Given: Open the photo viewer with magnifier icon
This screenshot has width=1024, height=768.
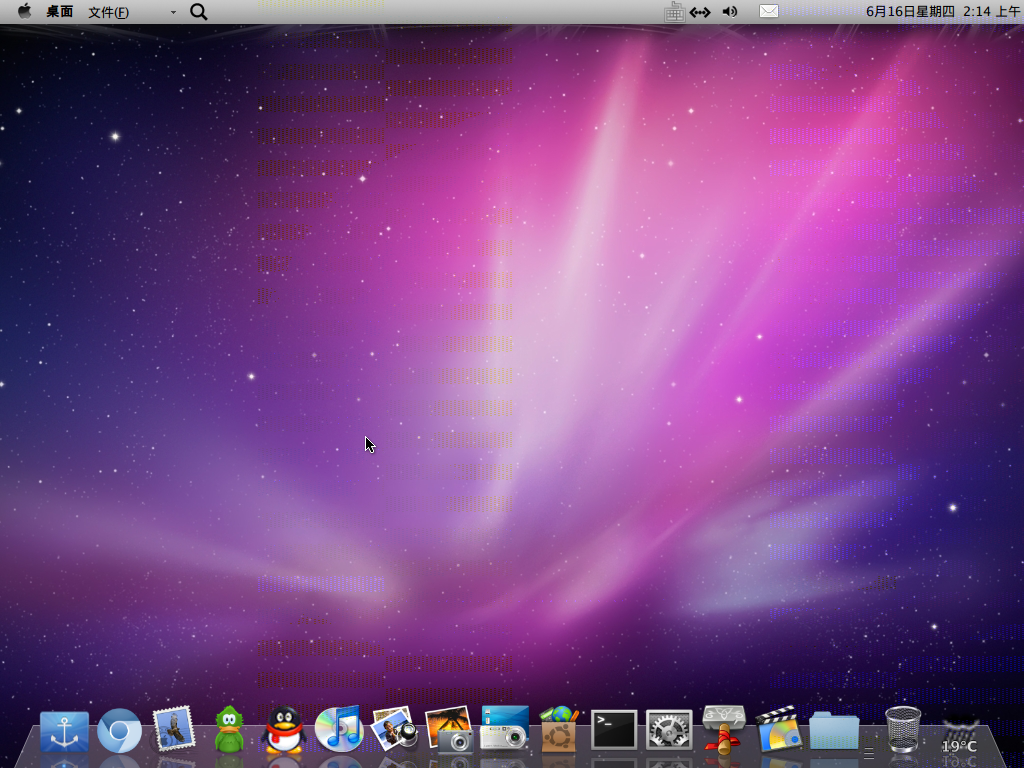Looking at the screenshot, I should [394, 728].
